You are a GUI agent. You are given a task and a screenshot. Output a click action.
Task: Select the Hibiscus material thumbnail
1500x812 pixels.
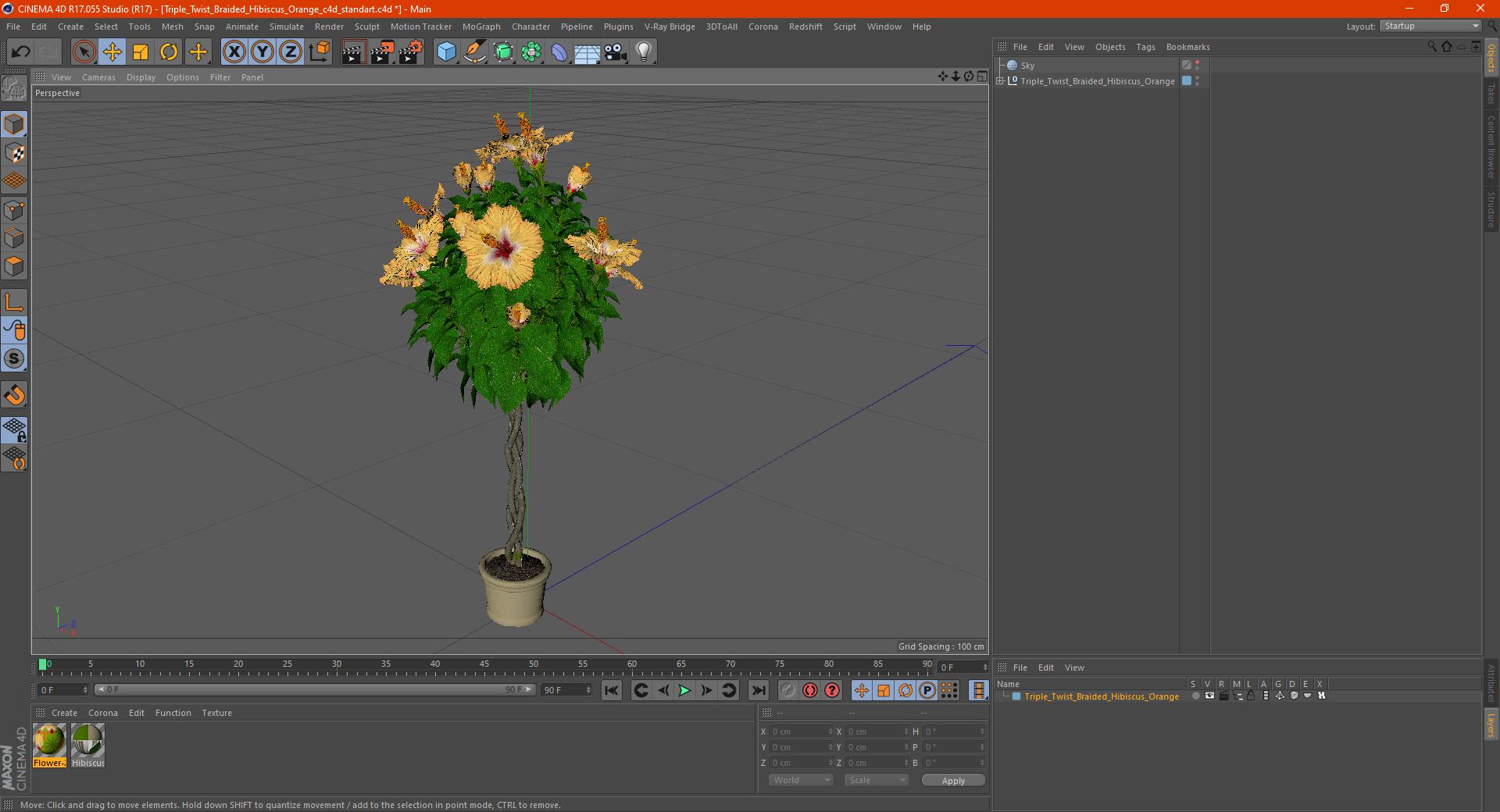pyautogui.click(x=87, y=745)
